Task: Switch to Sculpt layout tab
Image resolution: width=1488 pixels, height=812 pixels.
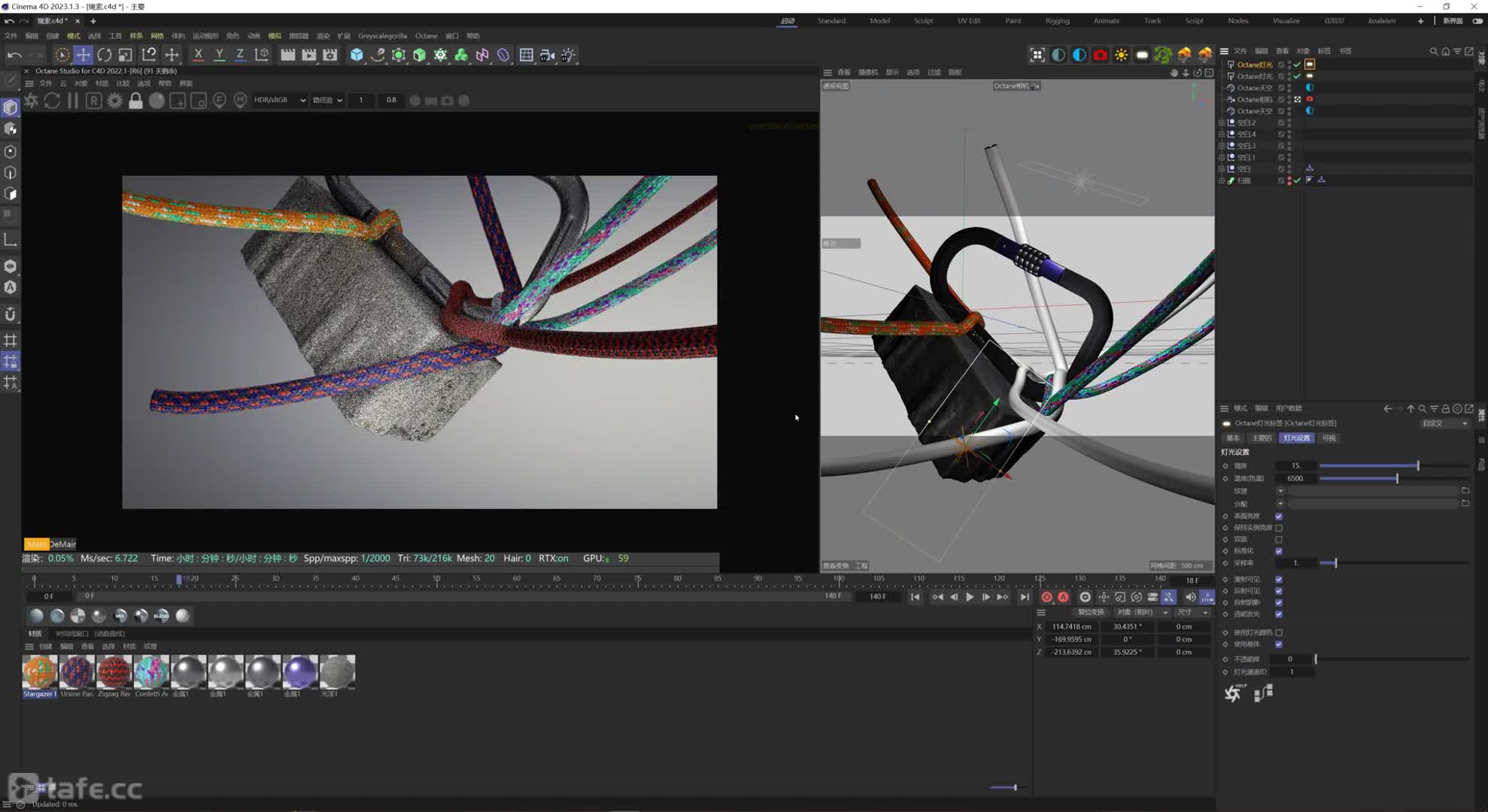Action: coord(923,21)
